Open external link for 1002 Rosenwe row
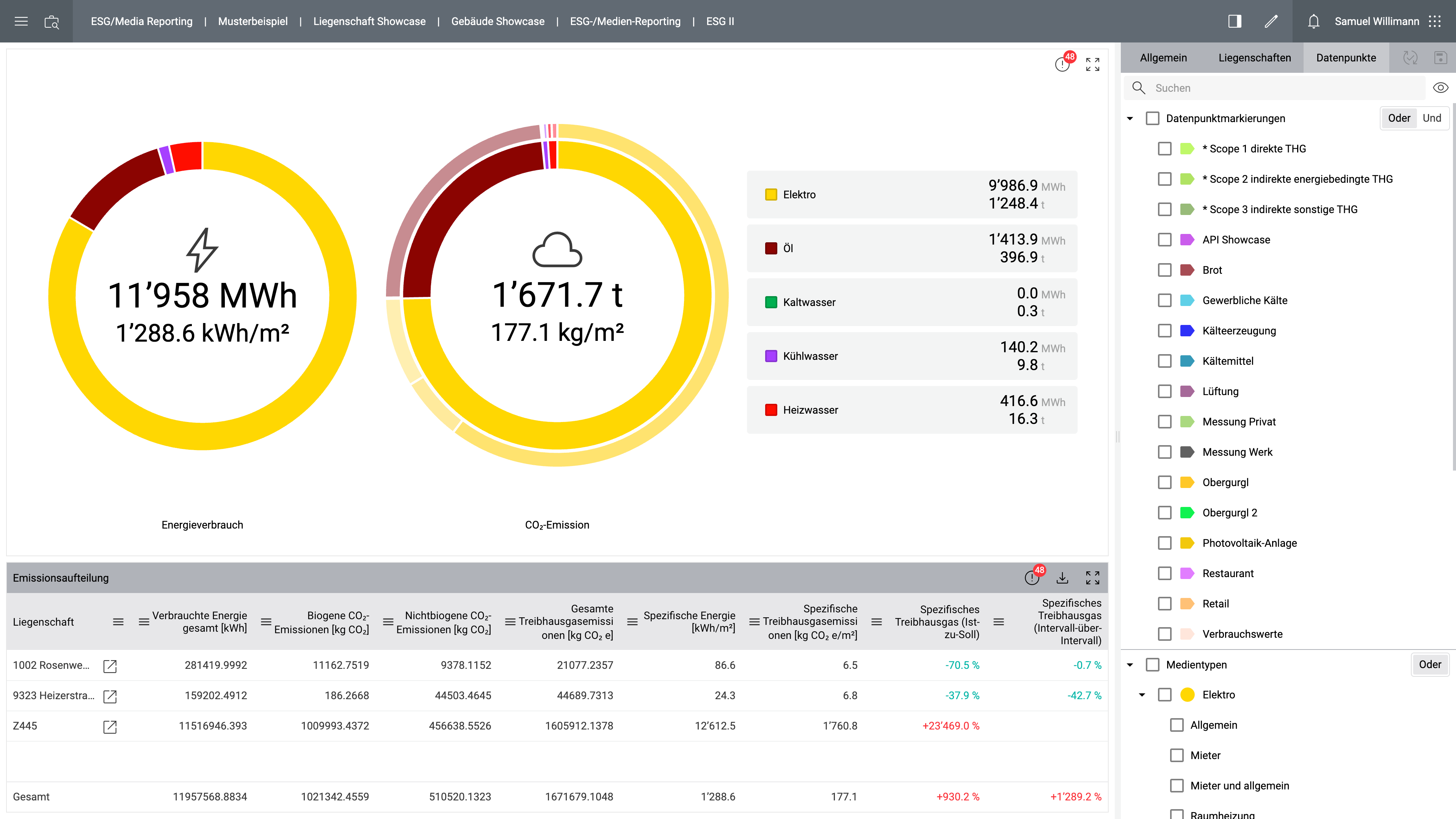Screen dimensions: 1456x819 tap(110, 666)
